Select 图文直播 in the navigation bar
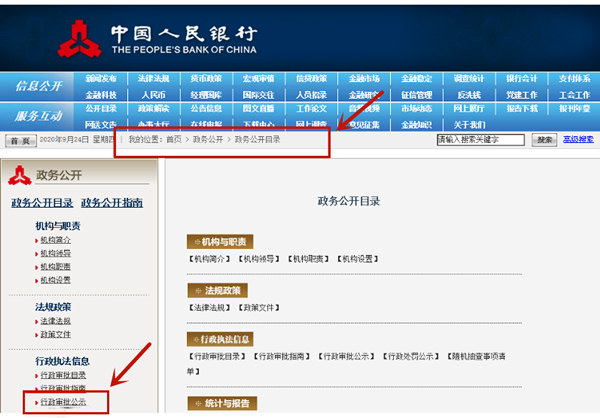This screenshot has height=418, width=600. 259,109
